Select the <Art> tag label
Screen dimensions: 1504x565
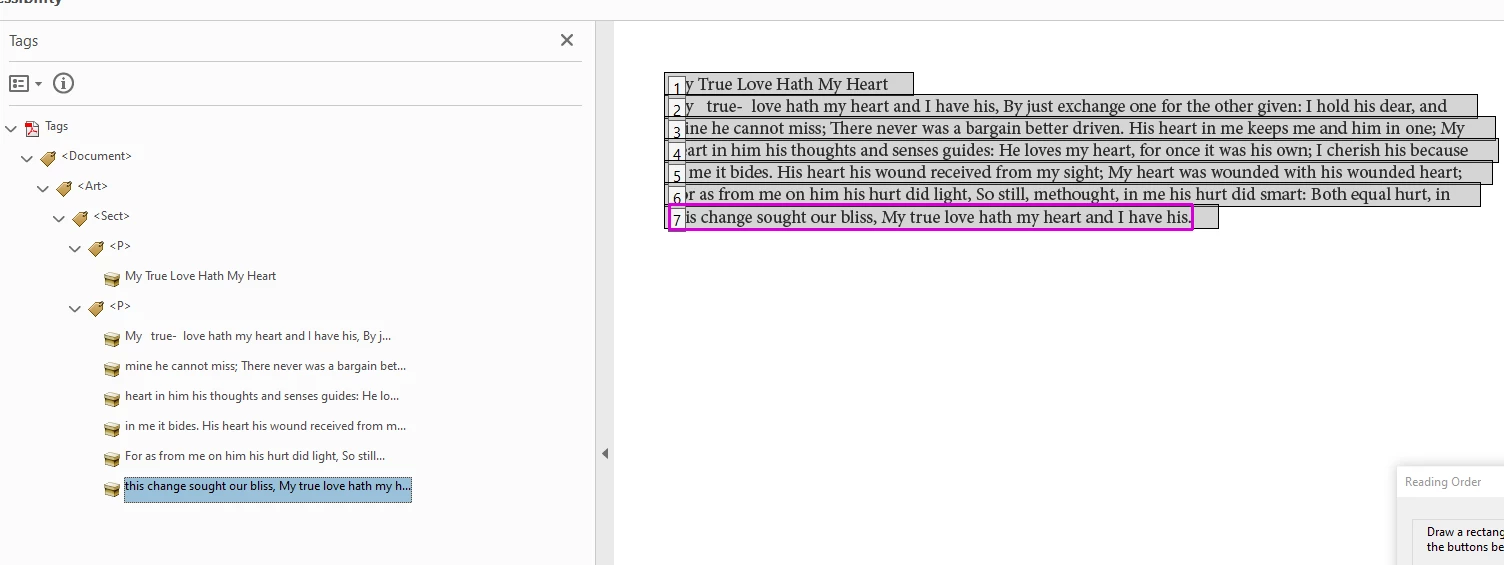coord(92,186)
